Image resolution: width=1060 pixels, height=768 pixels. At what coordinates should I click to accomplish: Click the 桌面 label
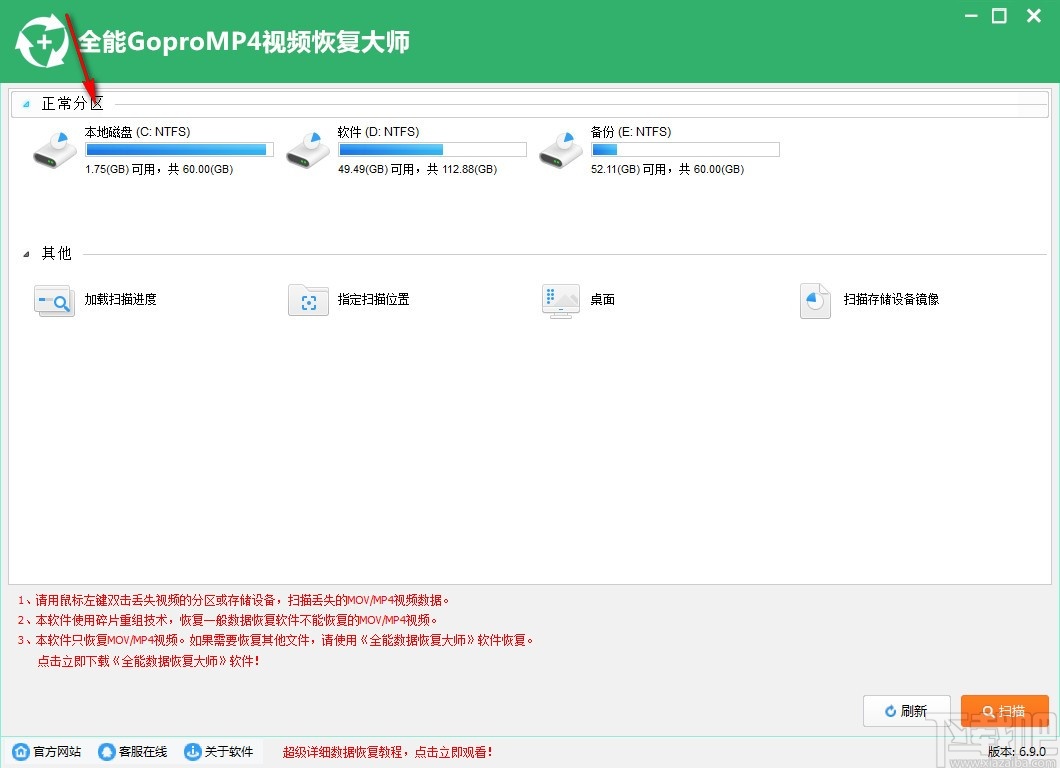[602, 299]
